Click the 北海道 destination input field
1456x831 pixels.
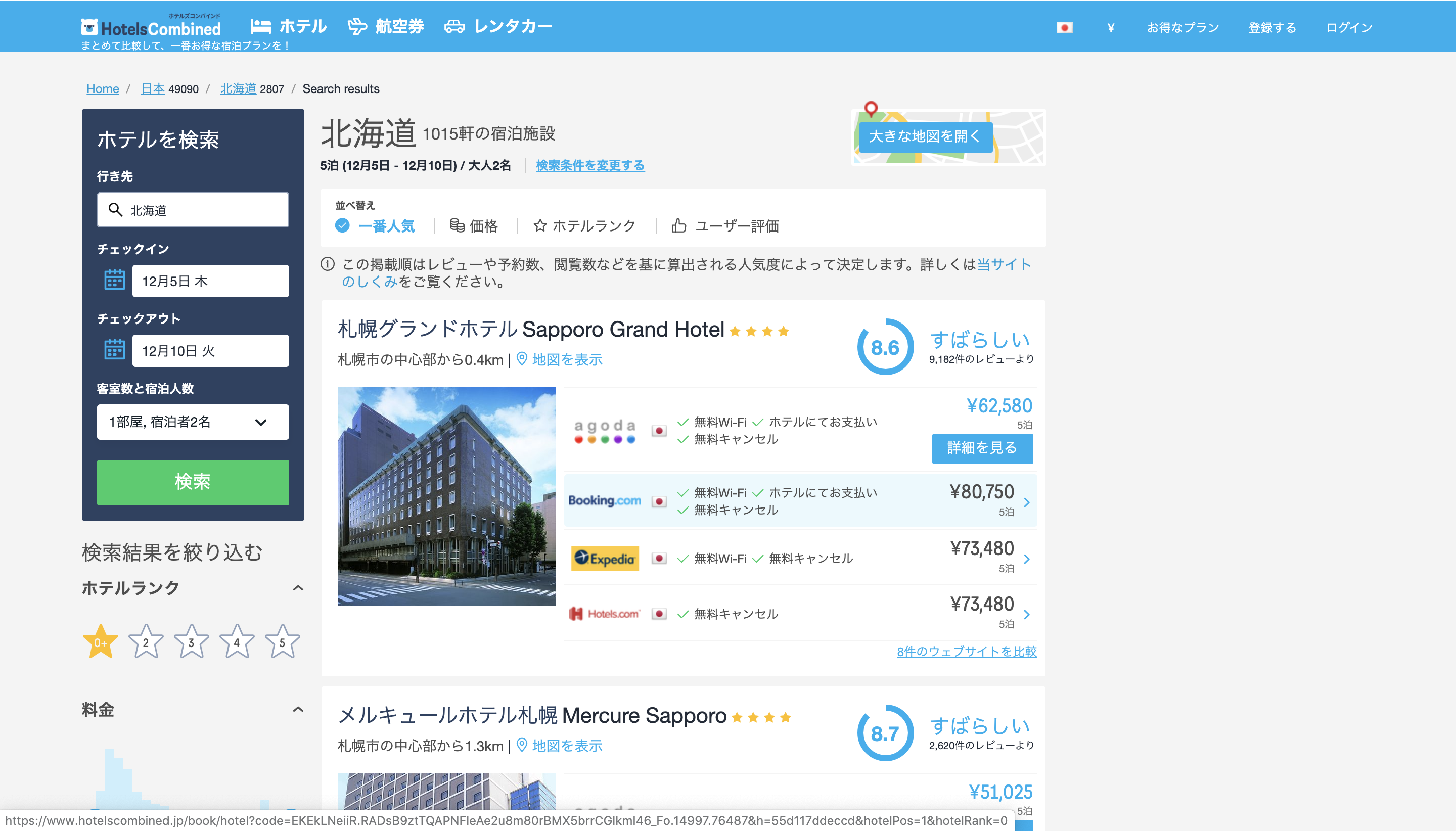point(192,209)
